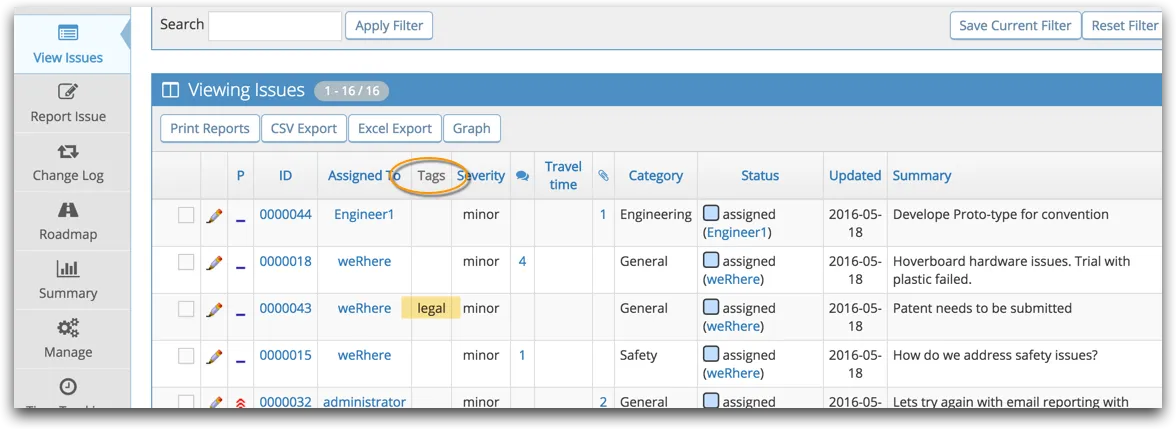The width and height of the screenshot is (1176, 429).
Task: Open Summary in sidebar
Action: point(68,280)
